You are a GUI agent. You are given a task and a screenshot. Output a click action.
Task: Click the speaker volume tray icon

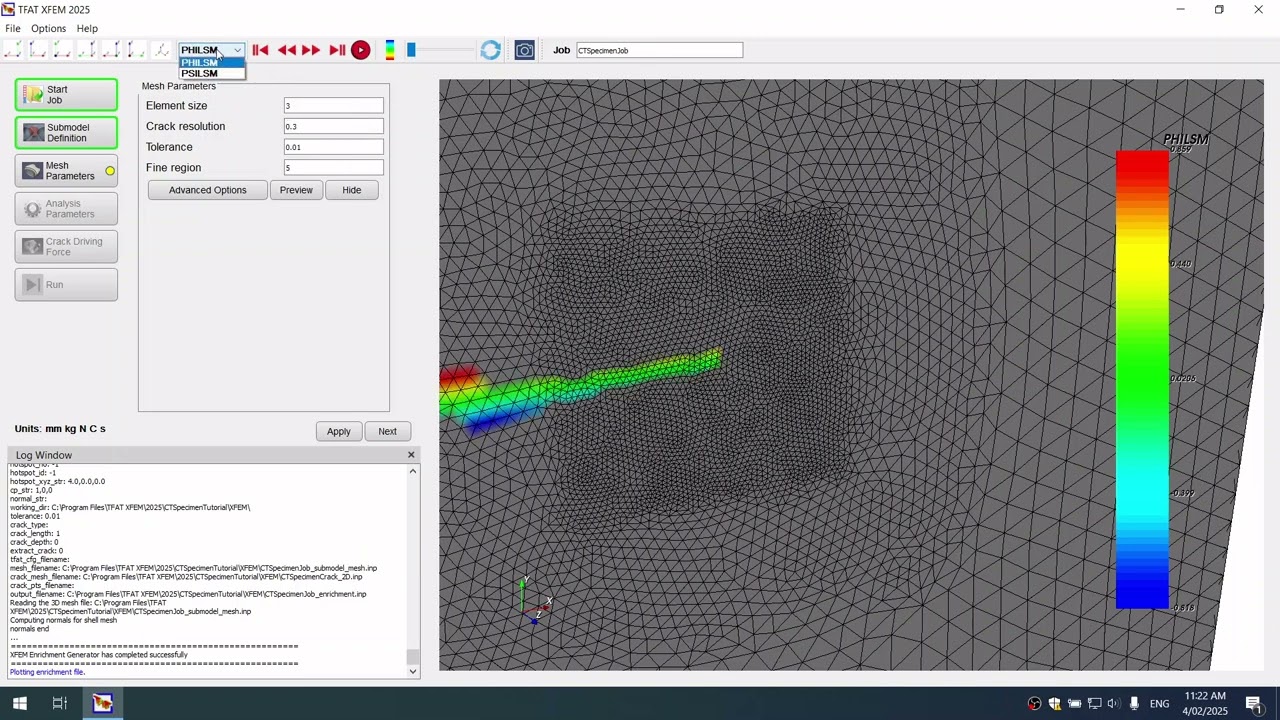1113,703
